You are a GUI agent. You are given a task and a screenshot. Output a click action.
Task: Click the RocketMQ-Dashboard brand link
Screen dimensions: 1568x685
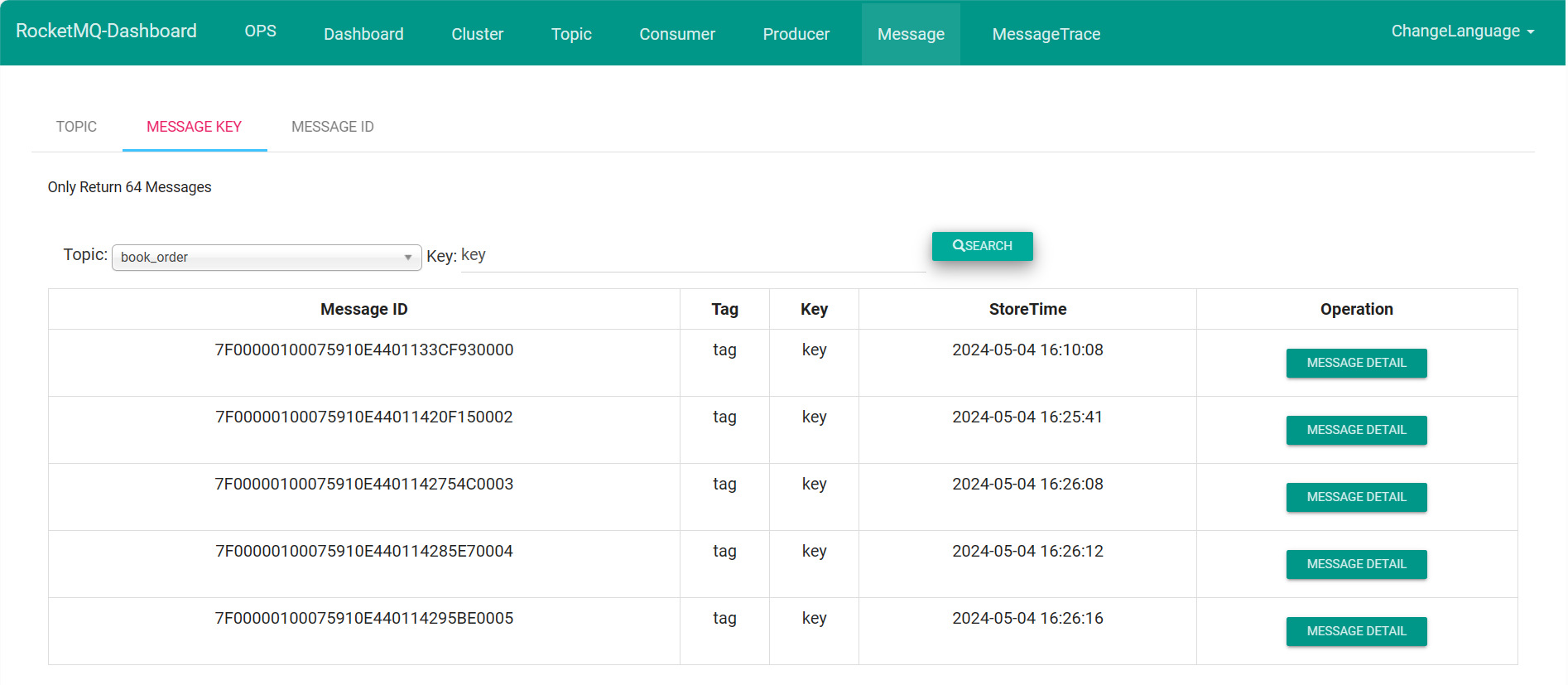point(106,31)
